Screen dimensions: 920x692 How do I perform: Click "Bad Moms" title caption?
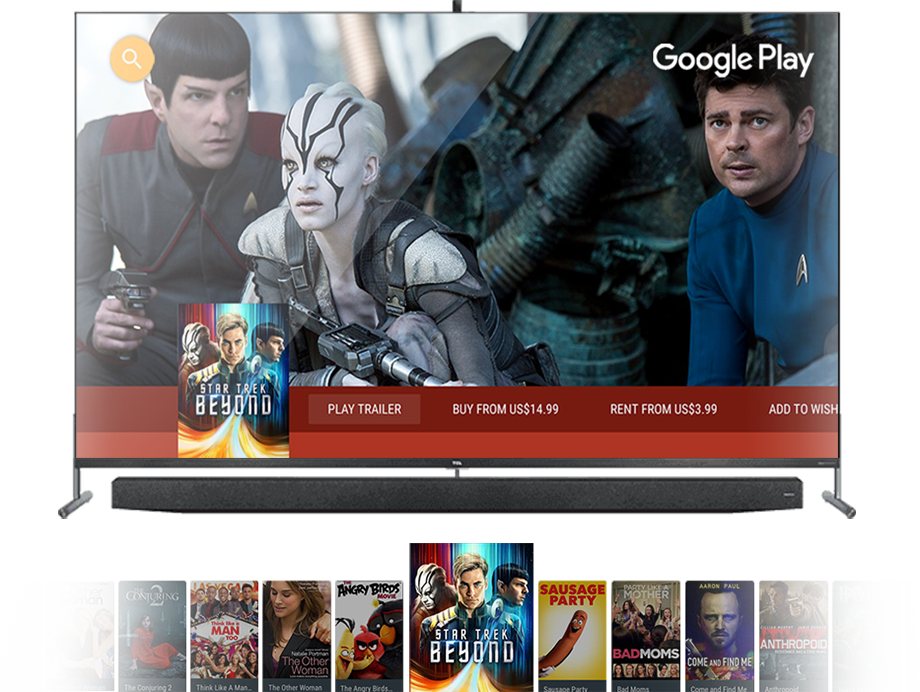pyautogui.click(x=633, y=688)
